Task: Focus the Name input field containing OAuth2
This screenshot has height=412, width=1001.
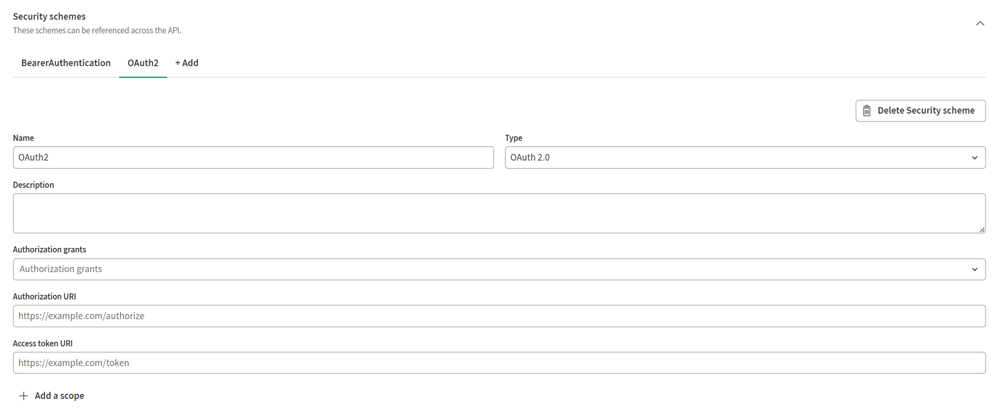Action: (x=253, y=158)
